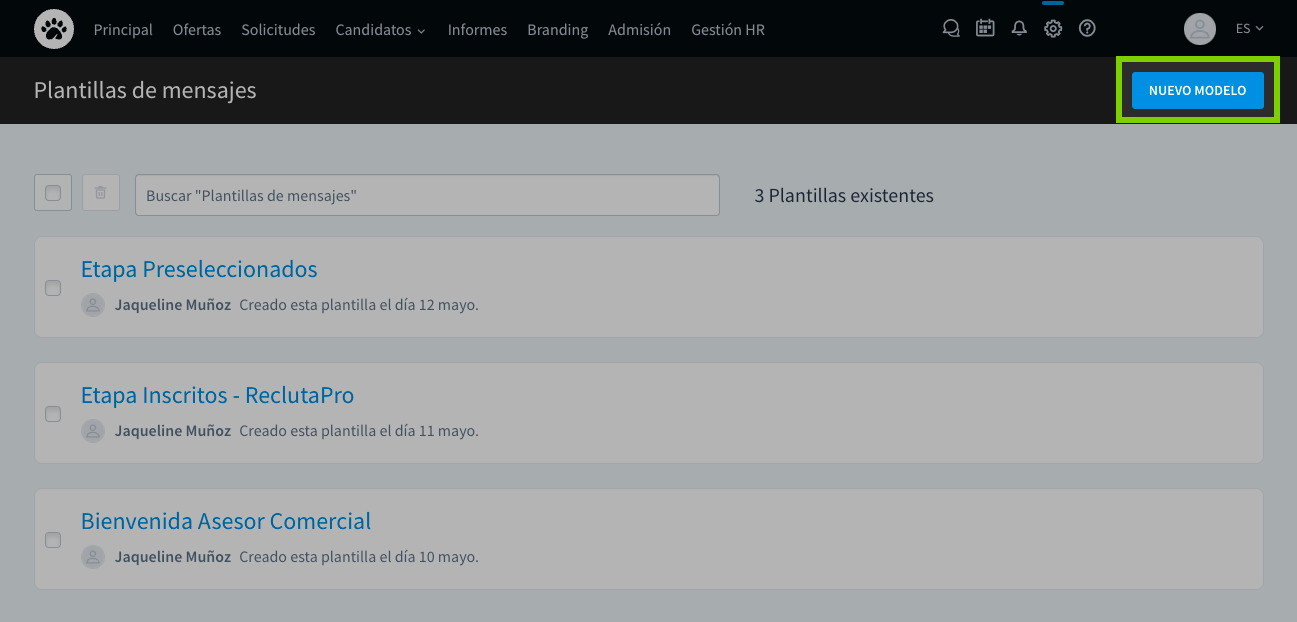
Task: Open the ES language selector
Action: (x=1249, y=28)
